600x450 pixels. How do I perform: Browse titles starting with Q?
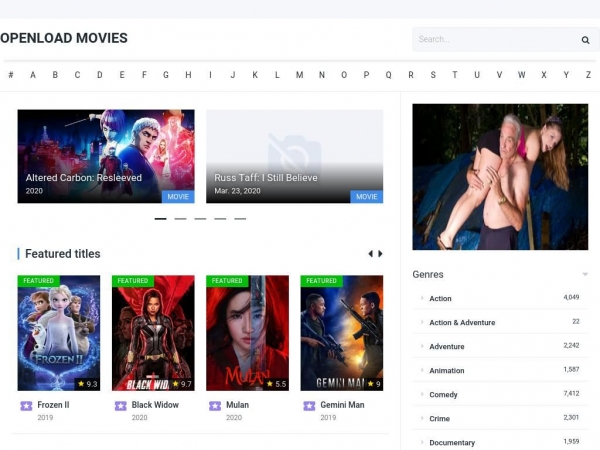388,75
